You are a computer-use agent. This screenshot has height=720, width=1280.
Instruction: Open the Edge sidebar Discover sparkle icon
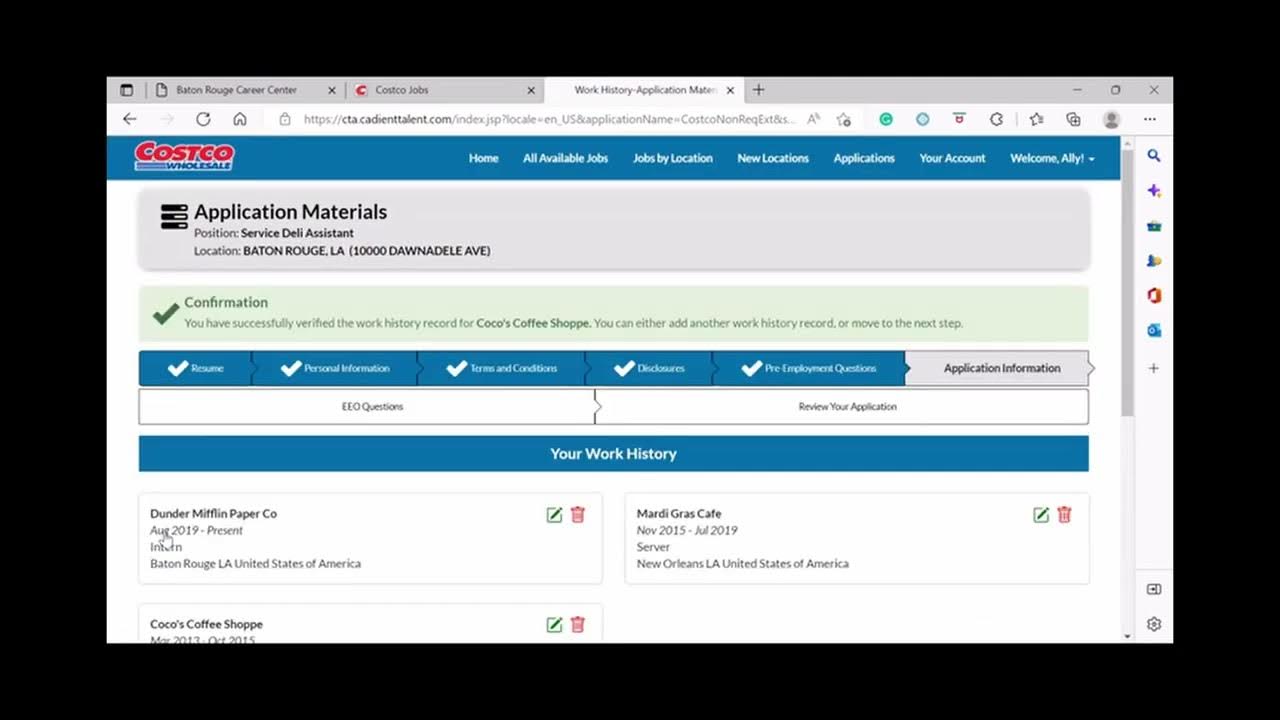1154,190
